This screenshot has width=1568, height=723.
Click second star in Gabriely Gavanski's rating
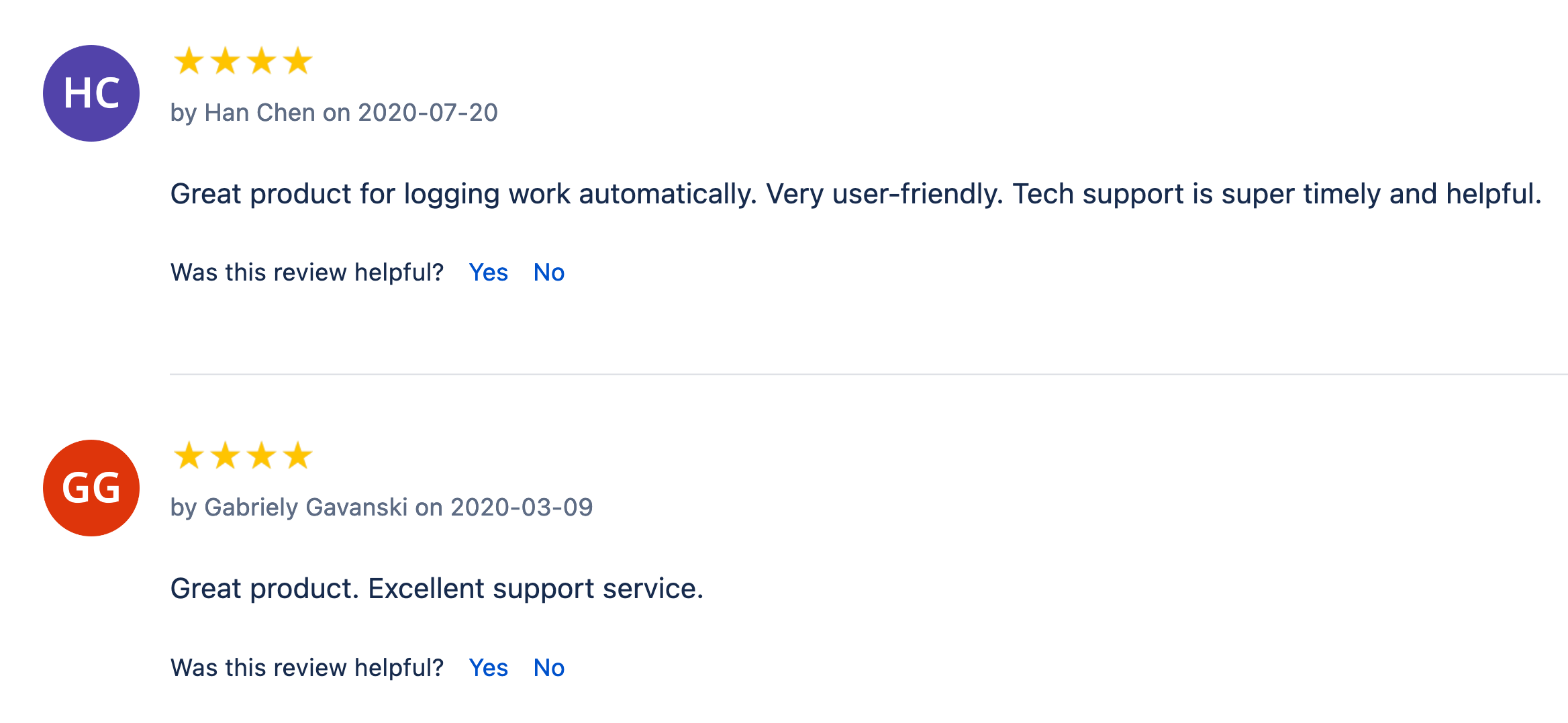[225, 456]
